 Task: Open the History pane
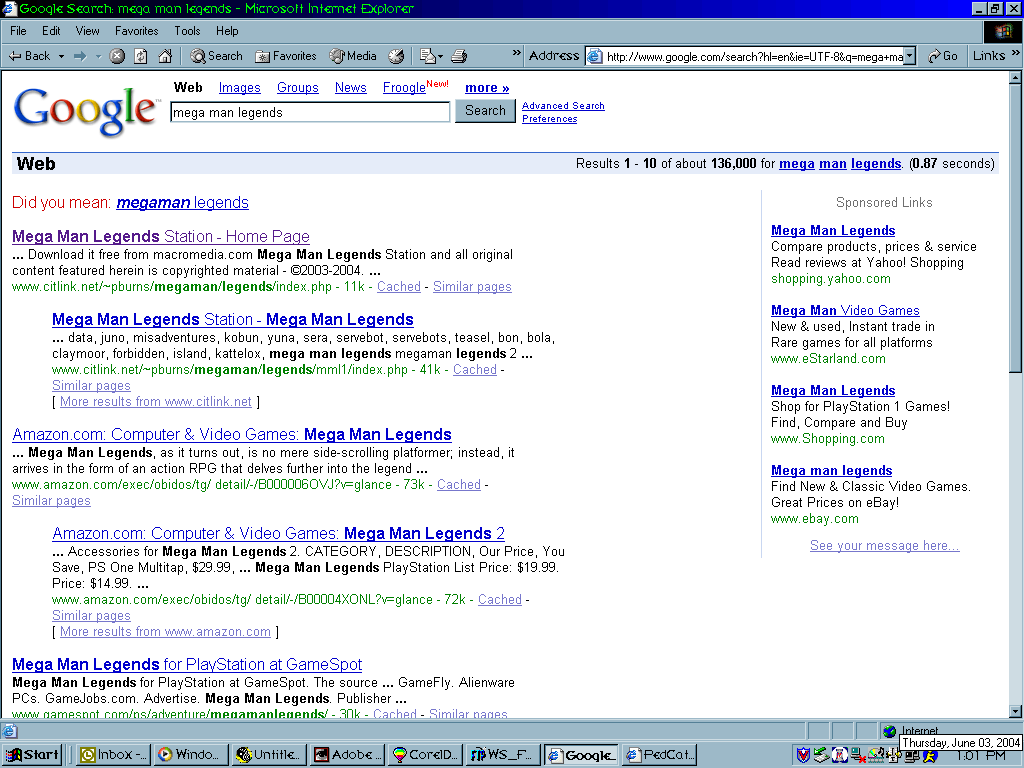pyautogui.click(x=396, y=56)
